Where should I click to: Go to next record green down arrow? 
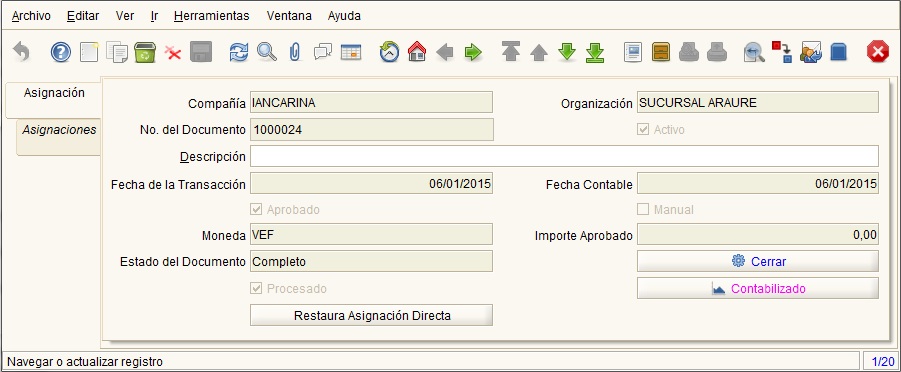pos(567,52)
